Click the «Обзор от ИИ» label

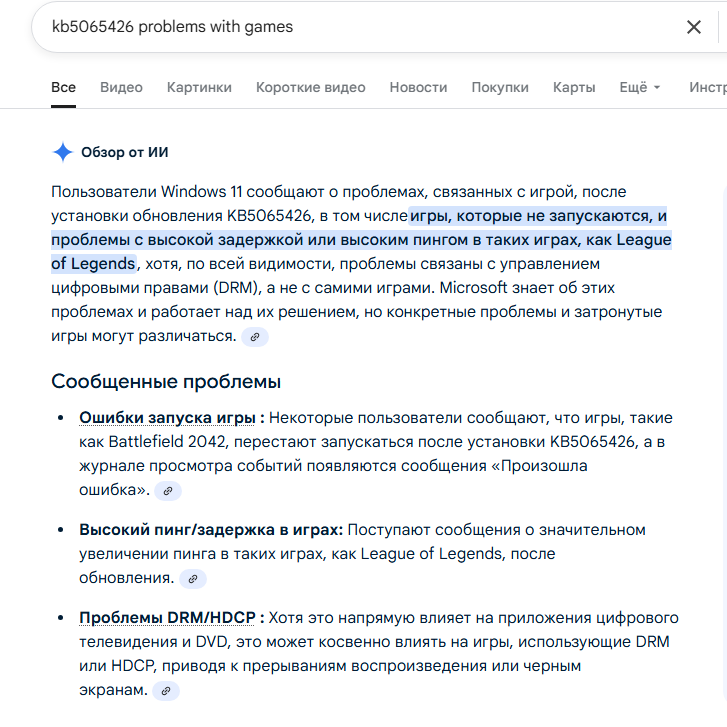click(125, 152)
